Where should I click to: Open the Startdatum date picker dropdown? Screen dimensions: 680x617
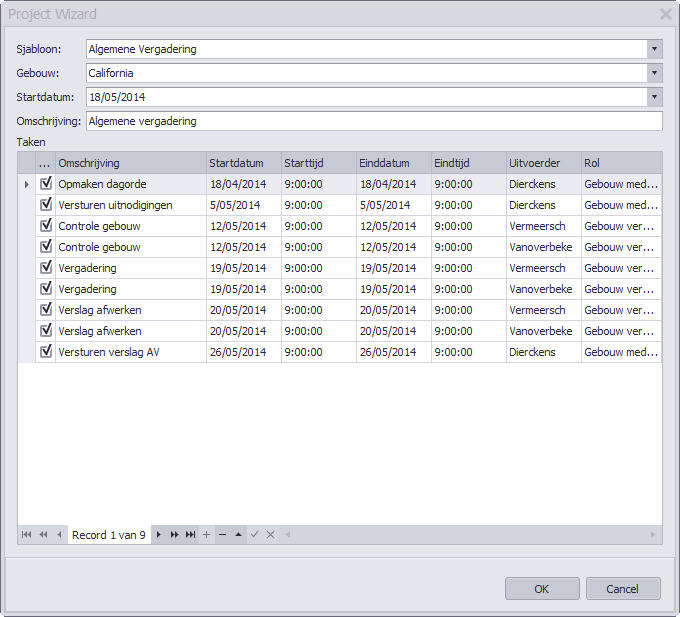click(x=654, y=97)
